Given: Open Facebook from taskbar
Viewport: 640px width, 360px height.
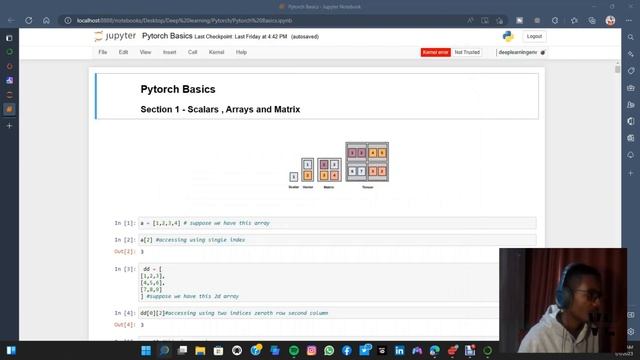Looking at the screenshot, I should (x=347, y=351).
